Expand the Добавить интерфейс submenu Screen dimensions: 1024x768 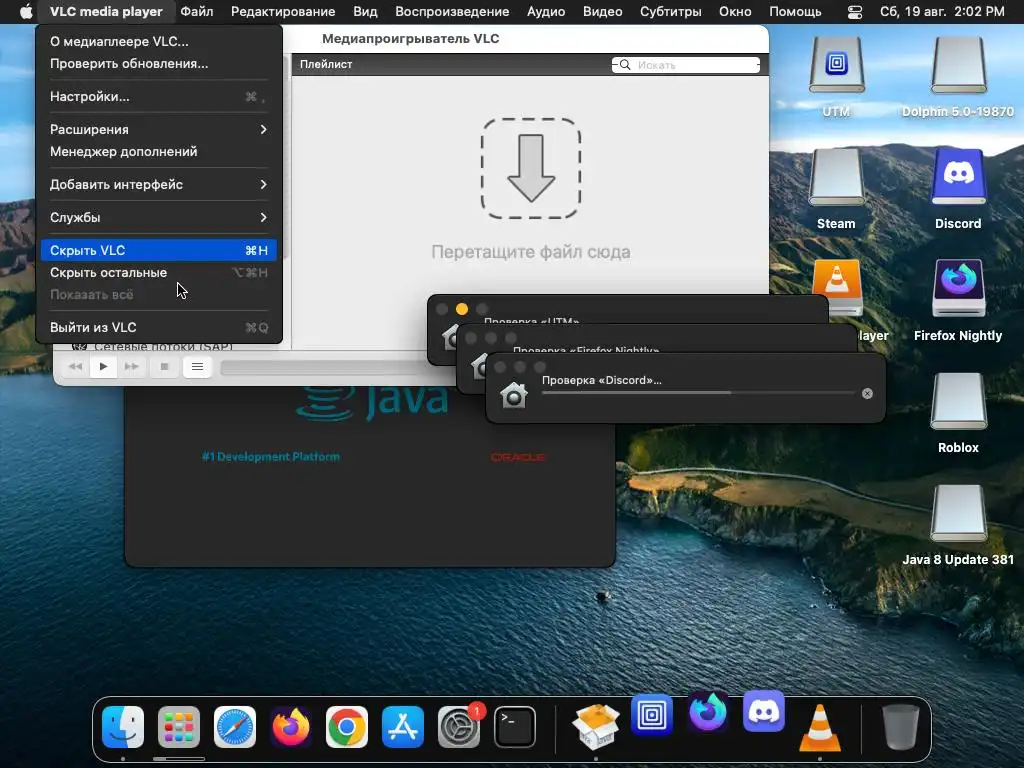pos(159,184)
